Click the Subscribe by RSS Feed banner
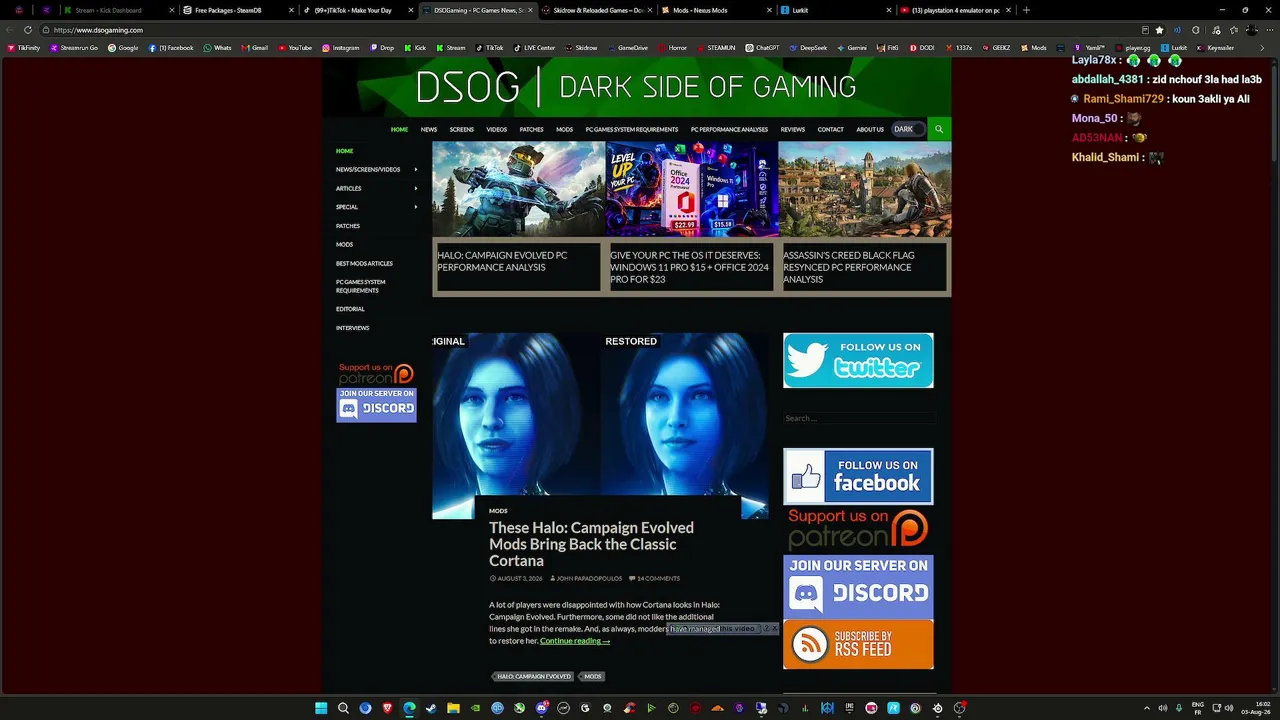1280x720 pixels. (858, 645)
